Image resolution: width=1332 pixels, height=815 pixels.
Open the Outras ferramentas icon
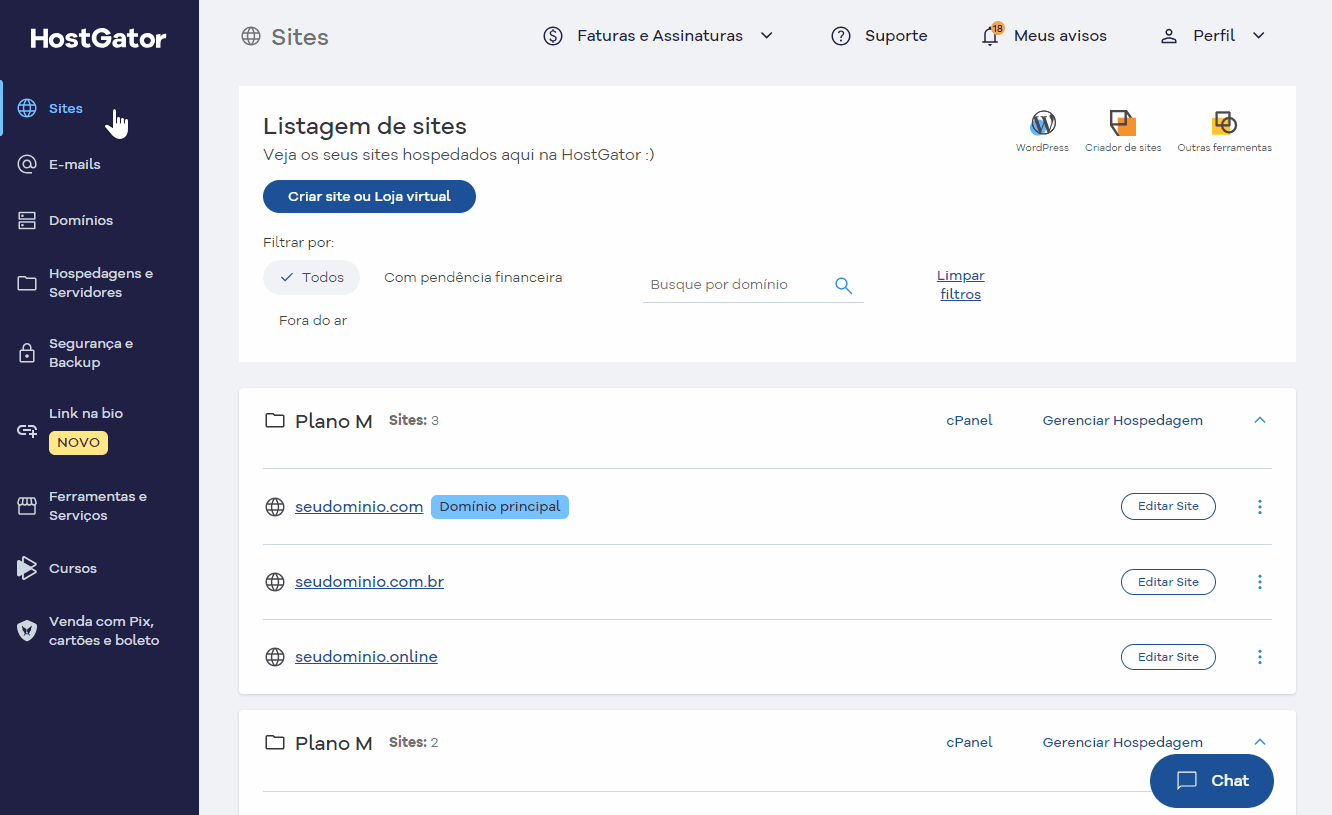pos(1224,123)
